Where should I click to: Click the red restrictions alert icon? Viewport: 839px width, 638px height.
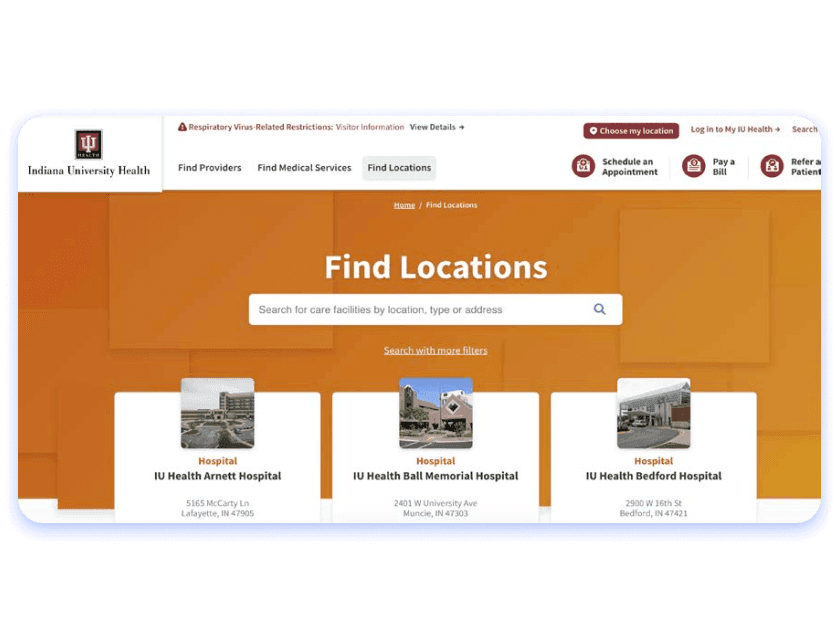tap(182, 127)
